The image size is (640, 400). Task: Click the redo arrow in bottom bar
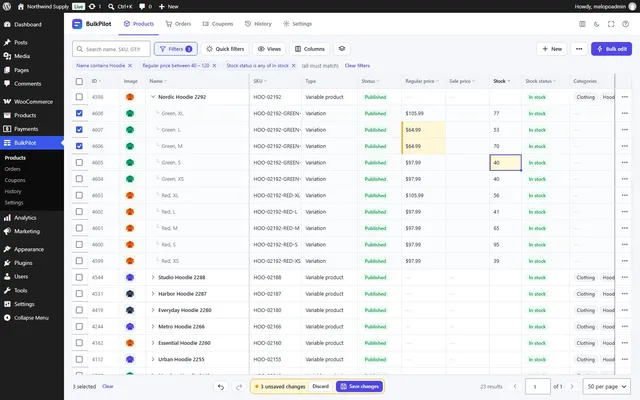(x=239, y=387)
